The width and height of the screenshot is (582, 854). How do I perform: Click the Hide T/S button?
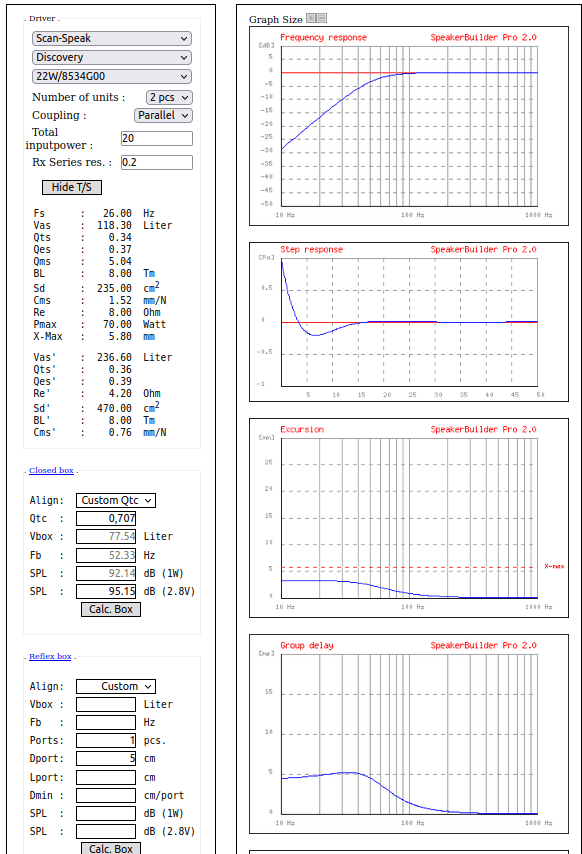[72, 187]
